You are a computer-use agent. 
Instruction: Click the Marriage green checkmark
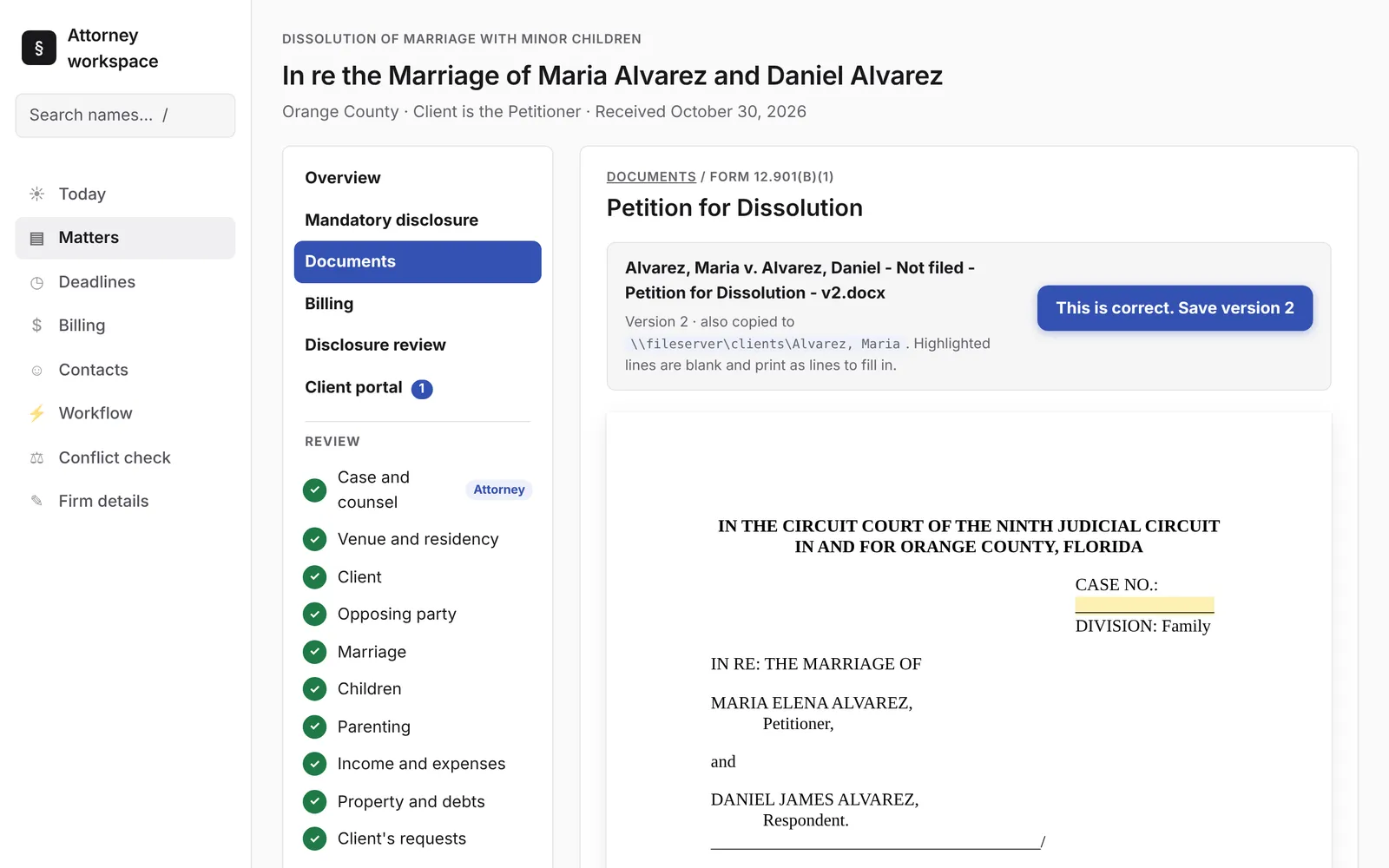(314, 651)
